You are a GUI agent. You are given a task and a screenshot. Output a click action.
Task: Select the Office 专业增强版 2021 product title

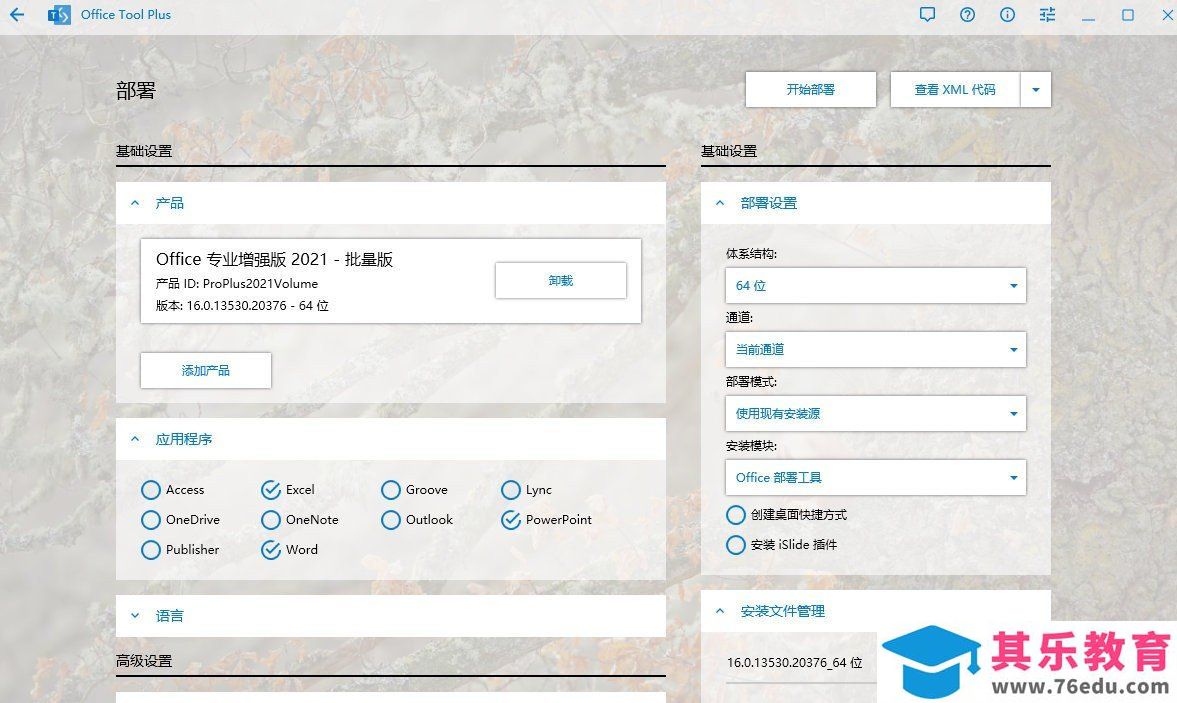274,260
